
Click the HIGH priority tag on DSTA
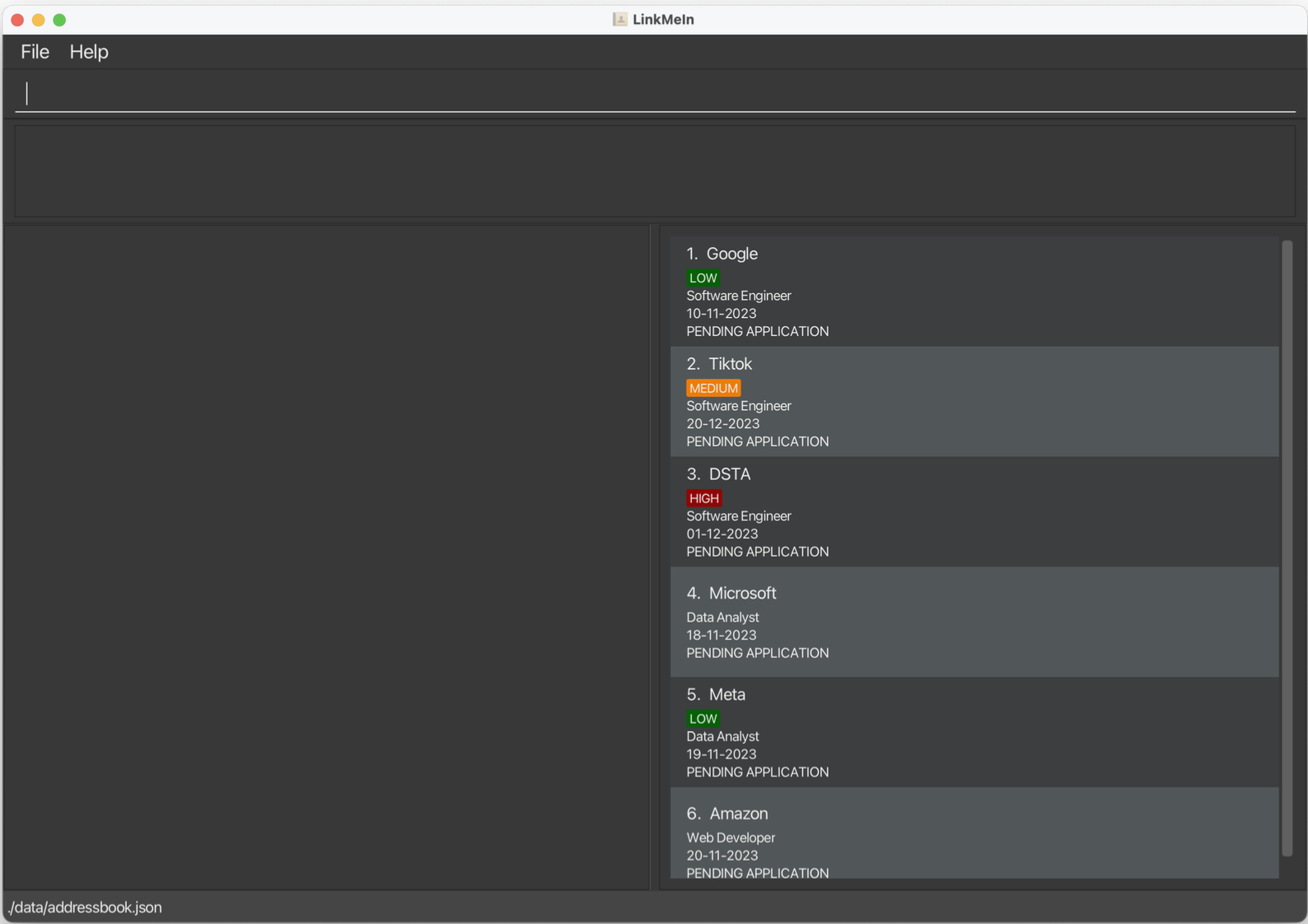tap(704, 498)
